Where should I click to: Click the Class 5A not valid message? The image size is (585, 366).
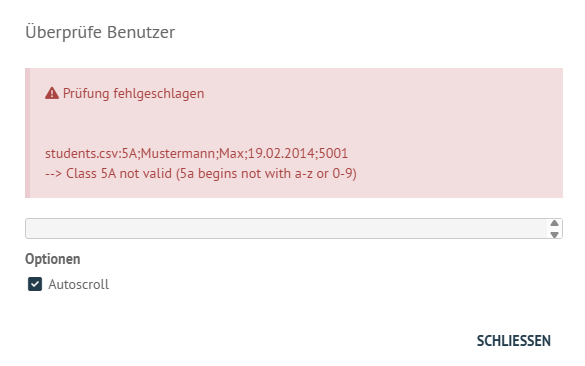pyautogui.click(x=119, y=174)
